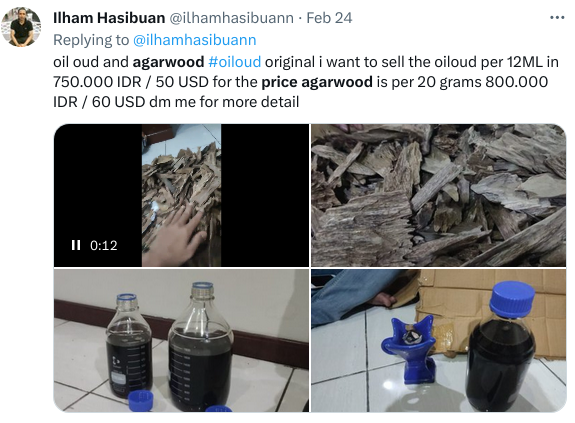
Task: Open the @ilhamhasibuann reply-to mention link
Action: (194, 40)
